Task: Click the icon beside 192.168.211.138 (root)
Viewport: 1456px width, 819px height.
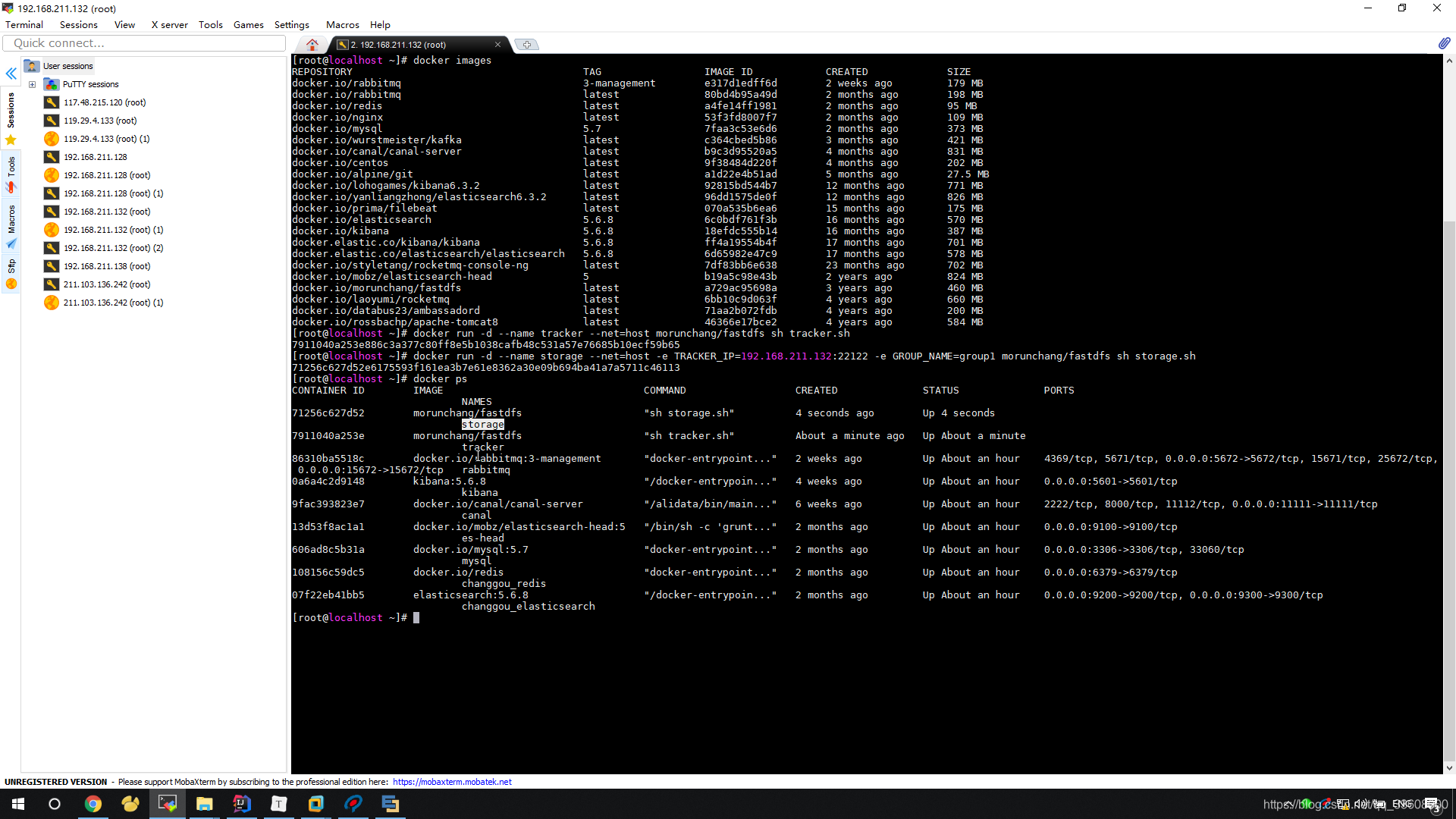Action: (52, 266)
